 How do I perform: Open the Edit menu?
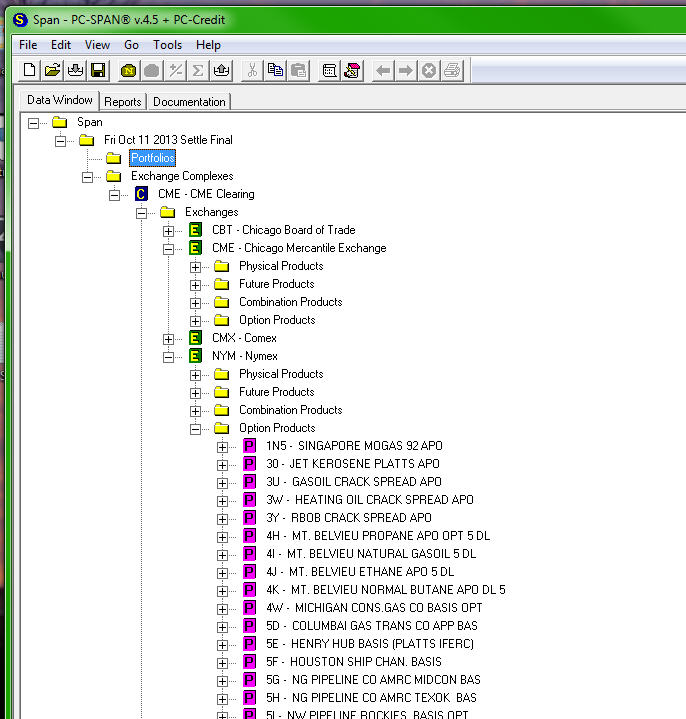pyautogui.click(x=61, y=45)
